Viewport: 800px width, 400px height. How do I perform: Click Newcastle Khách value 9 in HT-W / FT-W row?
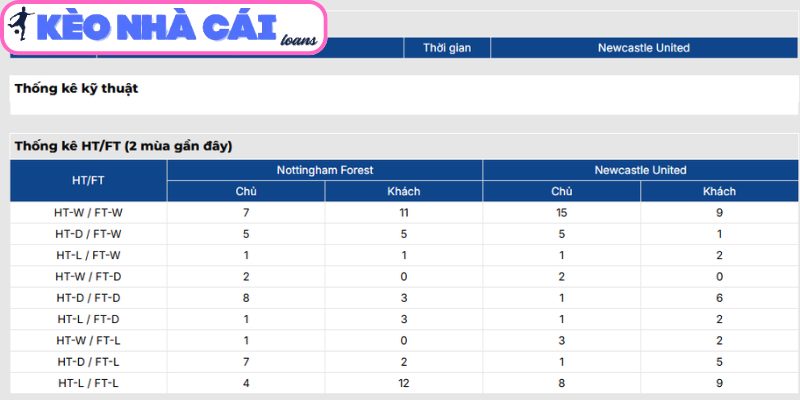719,213
